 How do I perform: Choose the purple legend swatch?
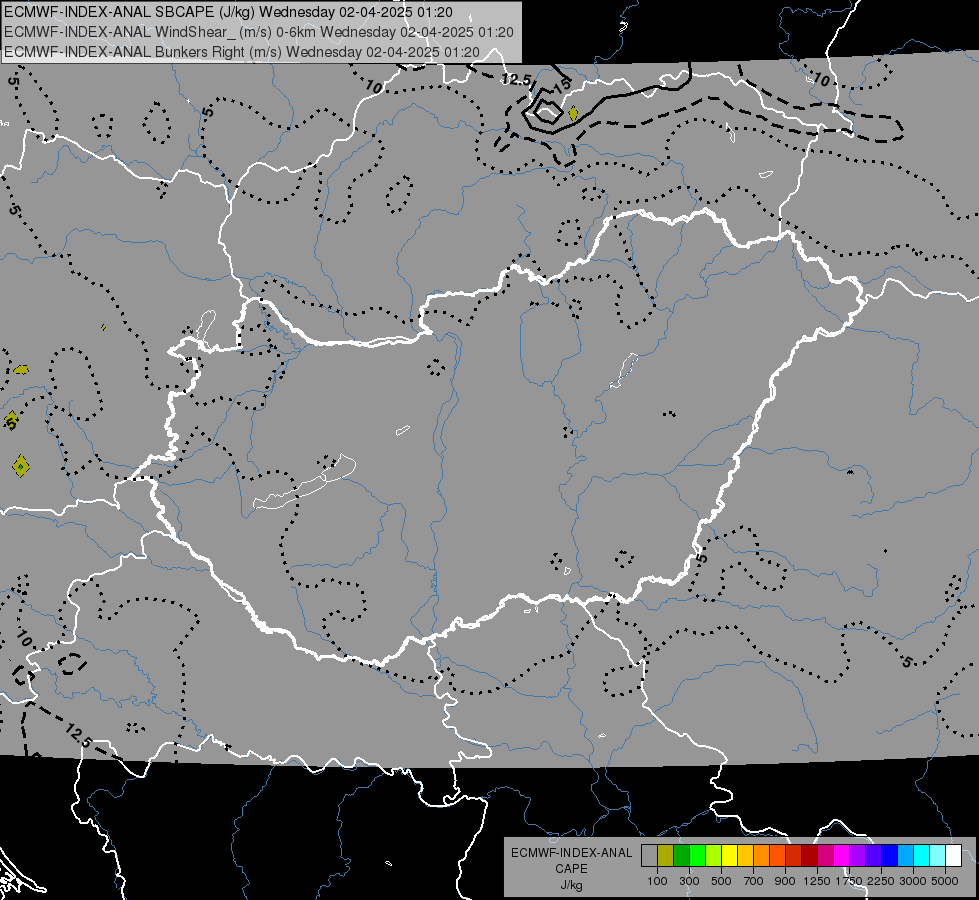pyautogui.click(x=857, y=856)
